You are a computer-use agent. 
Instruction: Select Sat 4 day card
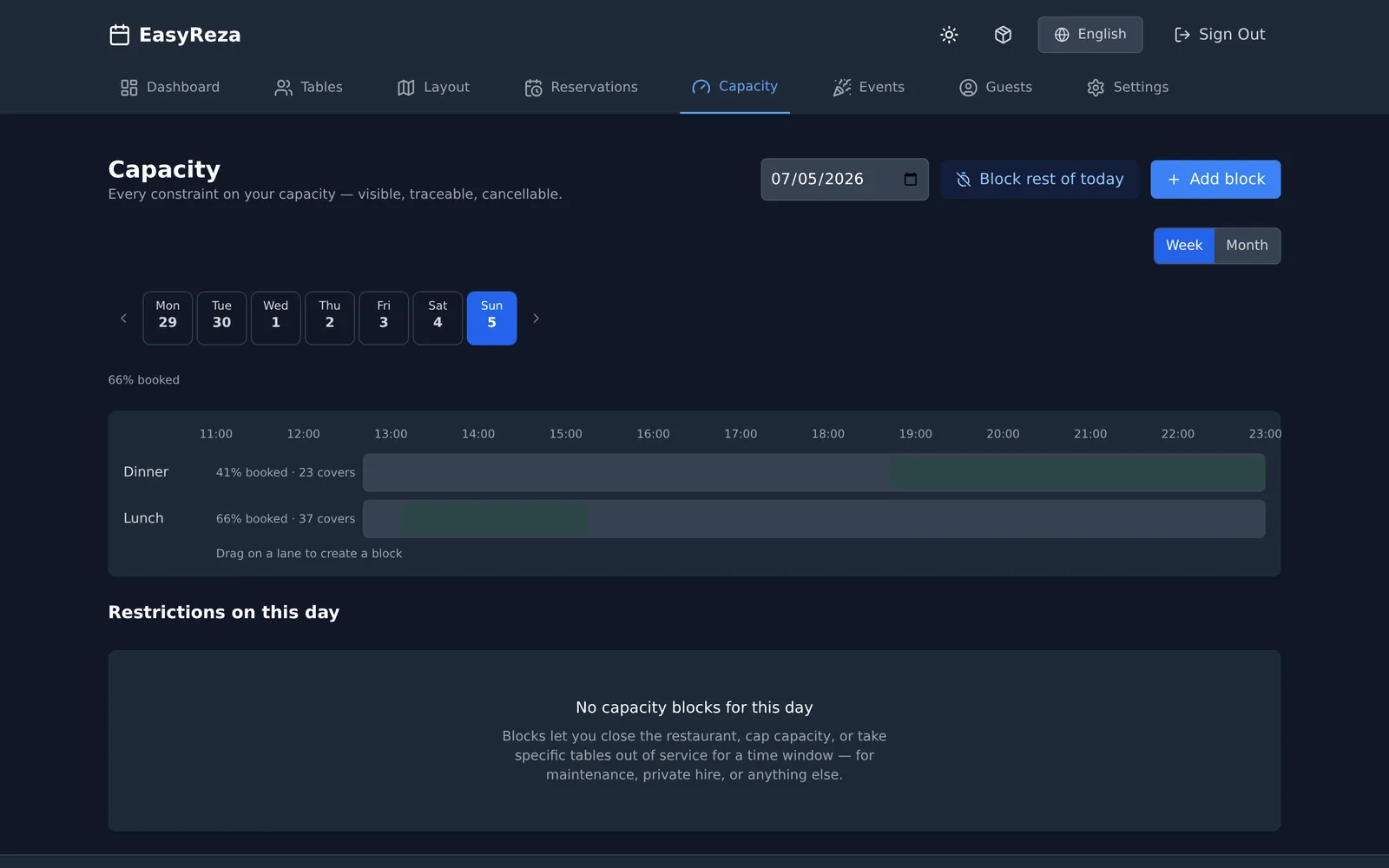(438, 319)
